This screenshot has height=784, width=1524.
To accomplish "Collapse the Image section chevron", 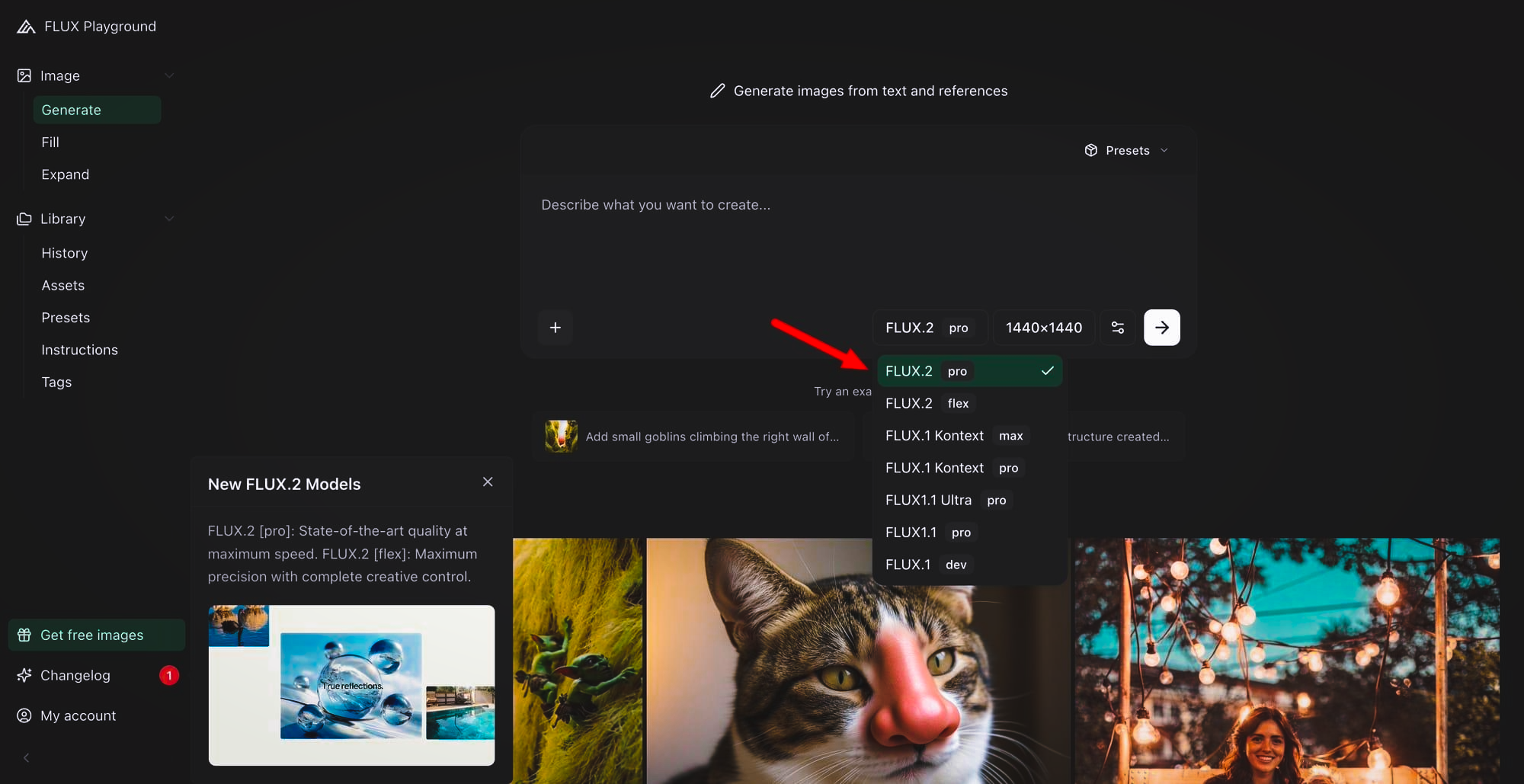I will [169, 75].
